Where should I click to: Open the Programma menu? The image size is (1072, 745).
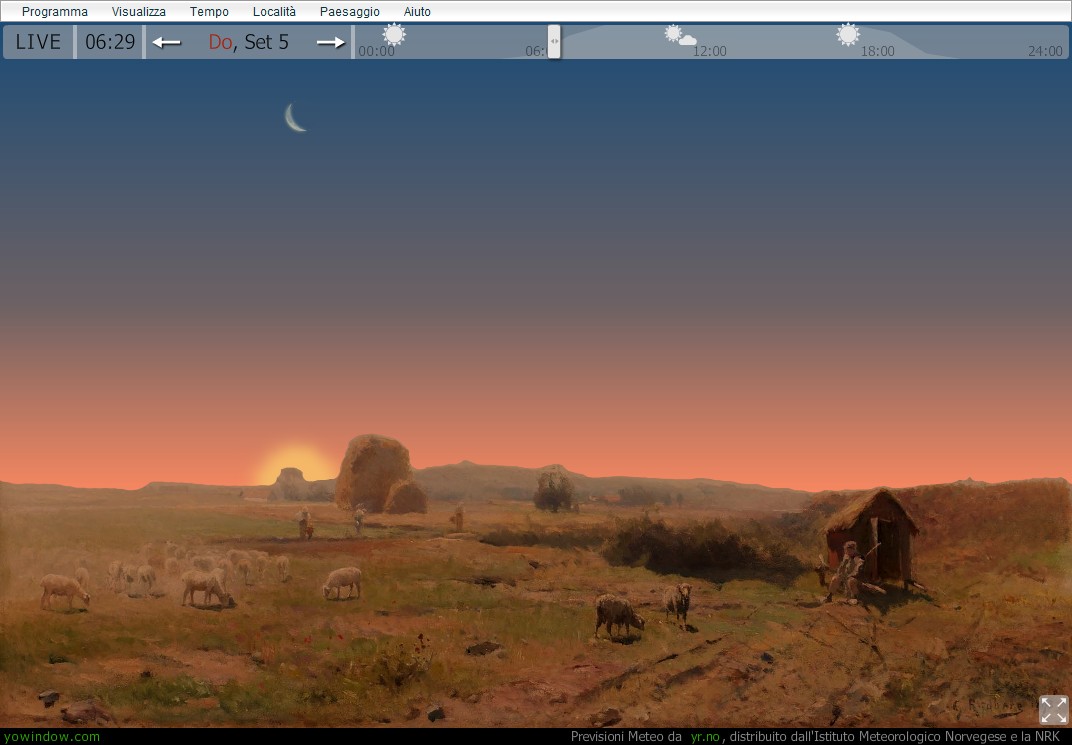[x=55, y=12]
